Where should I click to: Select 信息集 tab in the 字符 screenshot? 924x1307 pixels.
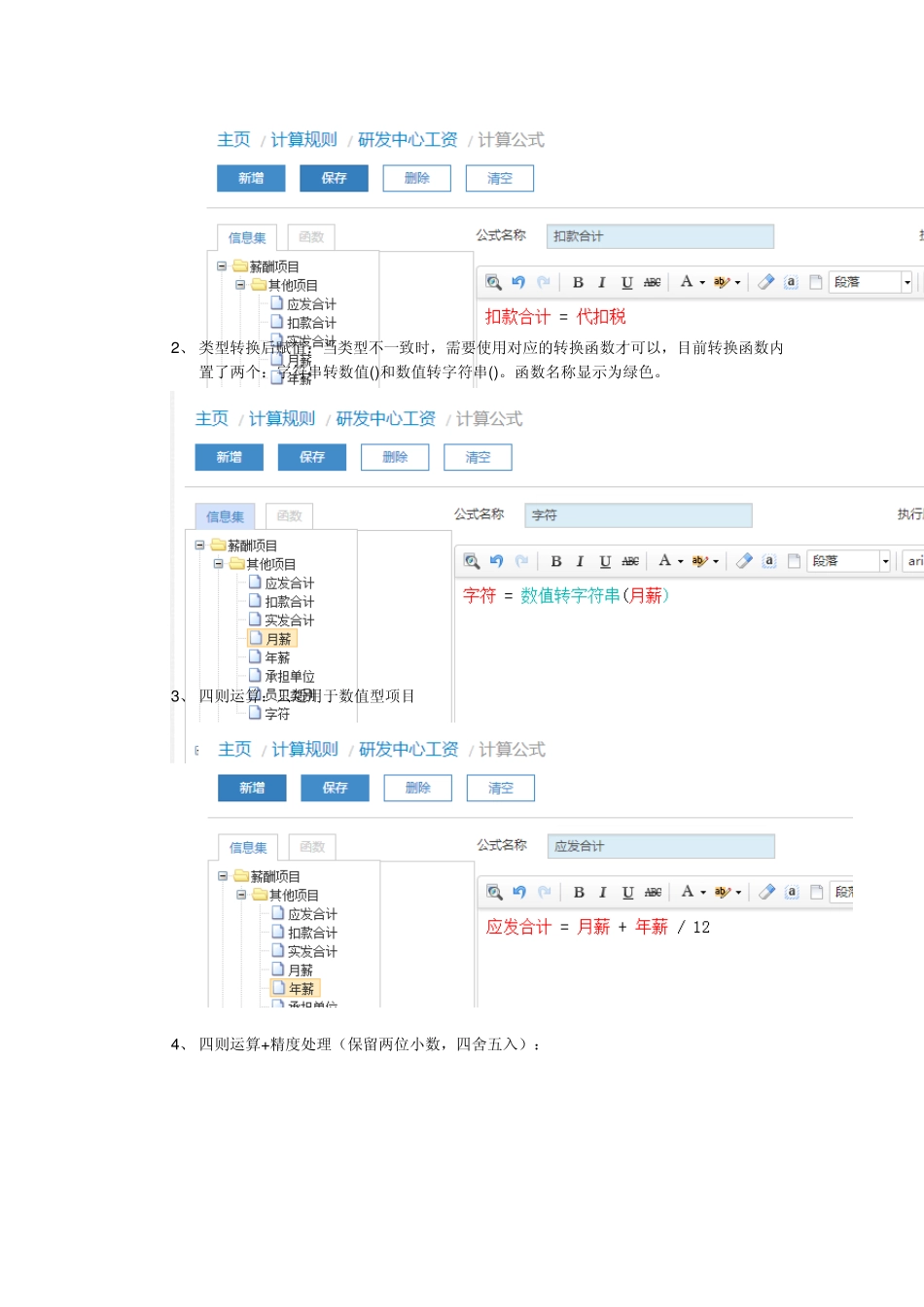225,516
